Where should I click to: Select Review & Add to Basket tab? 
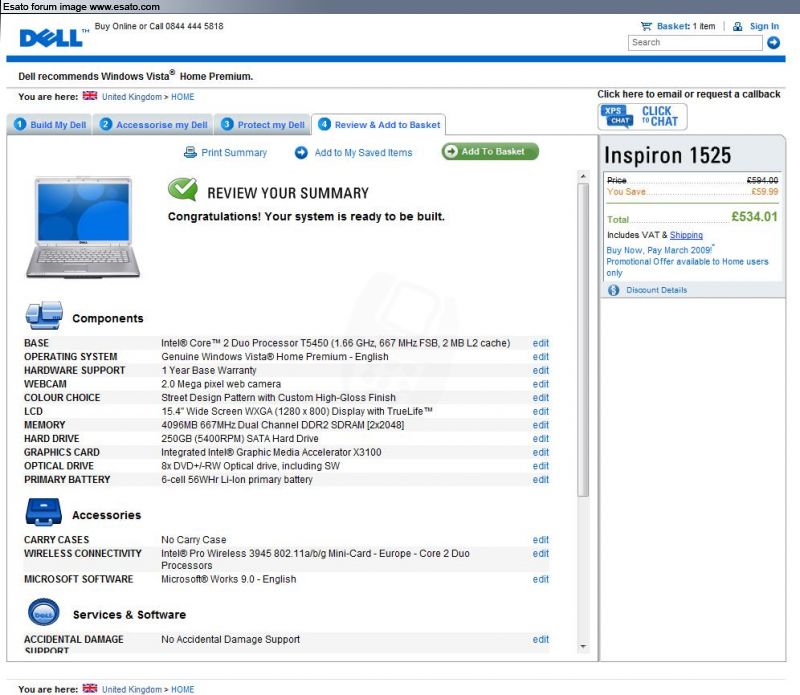click(x=379, y=125)
